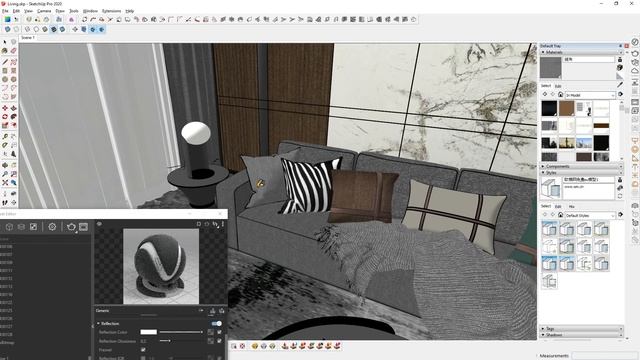Collapse the Styles tray panel
640x360 pixels.
(543, 173)
